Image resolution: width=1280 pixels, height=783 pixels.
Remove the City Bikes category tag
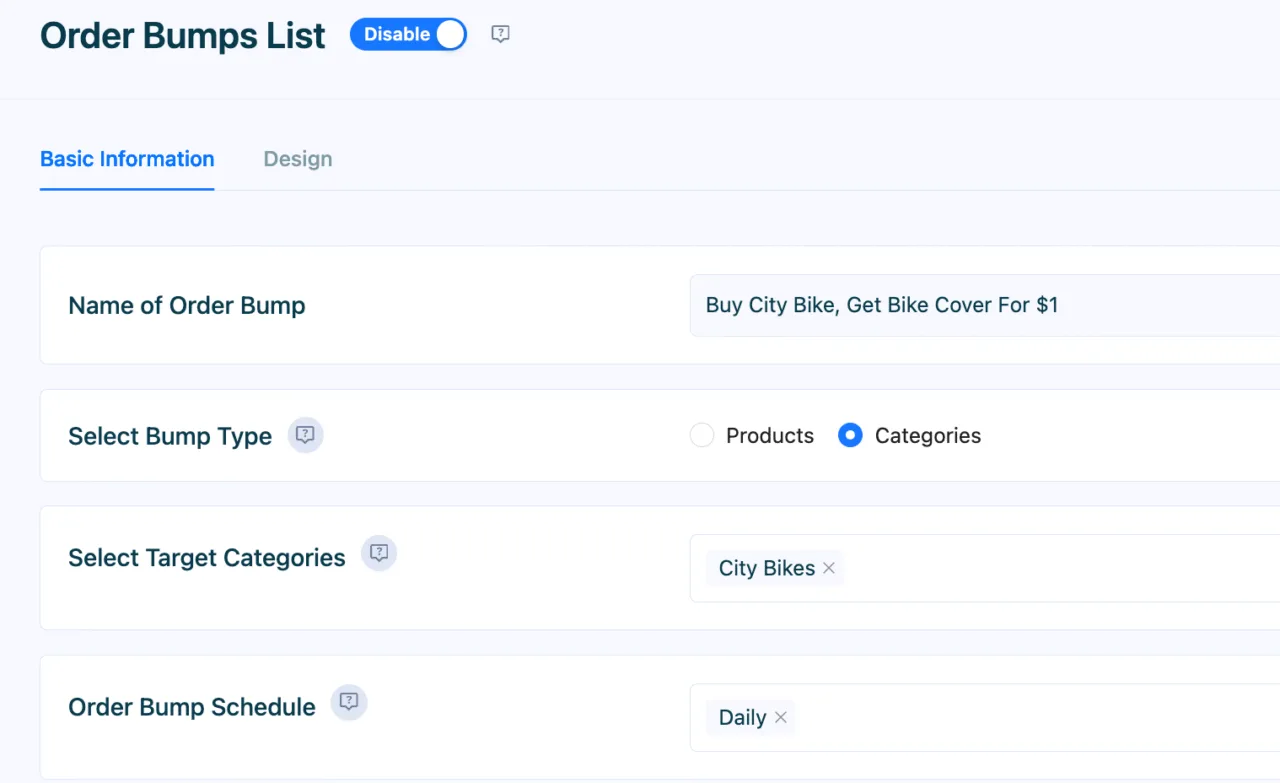[x=829, y=568]
